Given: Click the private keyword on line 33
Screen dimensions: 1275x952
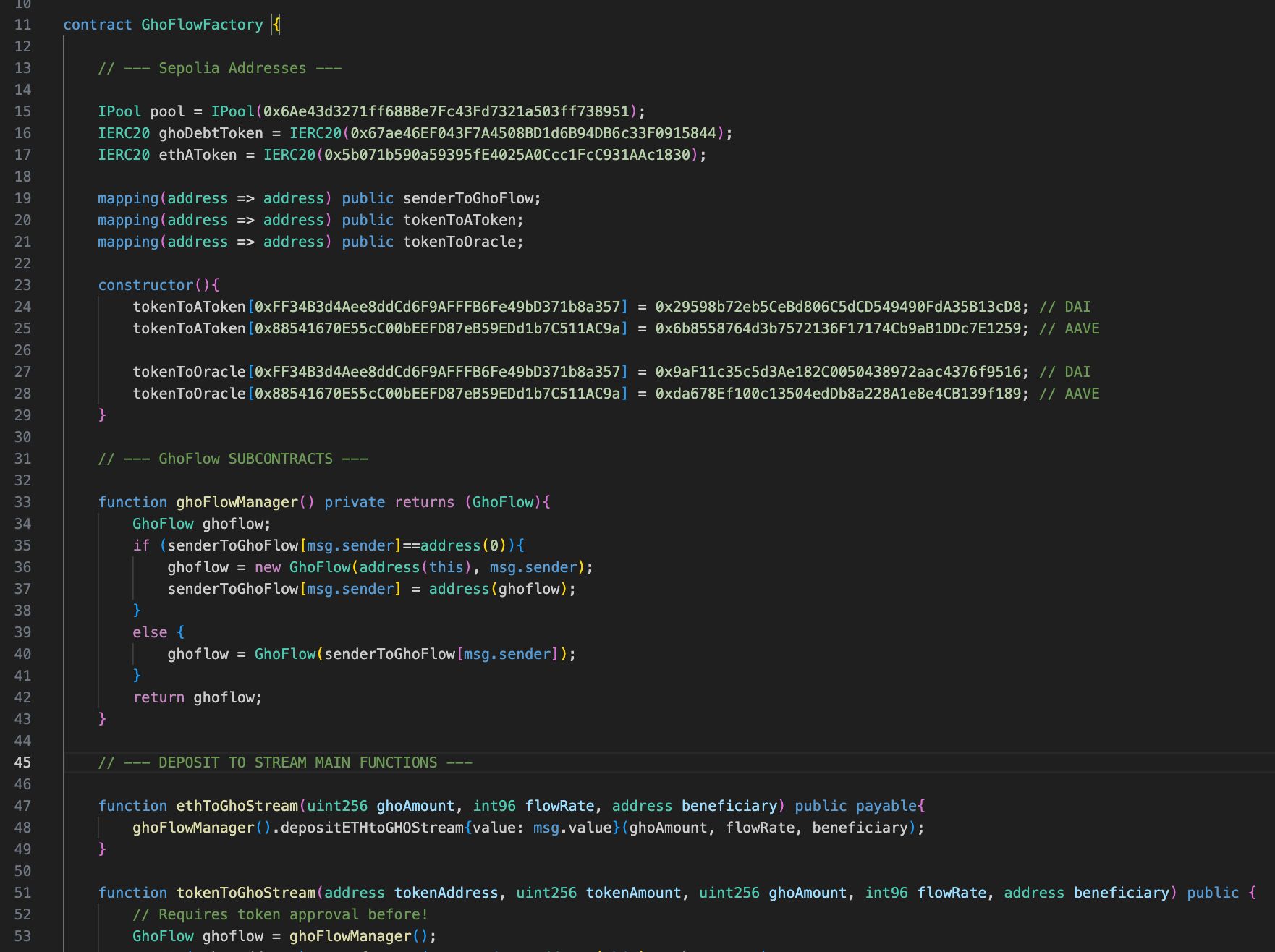Looking at the screenshot, I should (x=355, y=502).
